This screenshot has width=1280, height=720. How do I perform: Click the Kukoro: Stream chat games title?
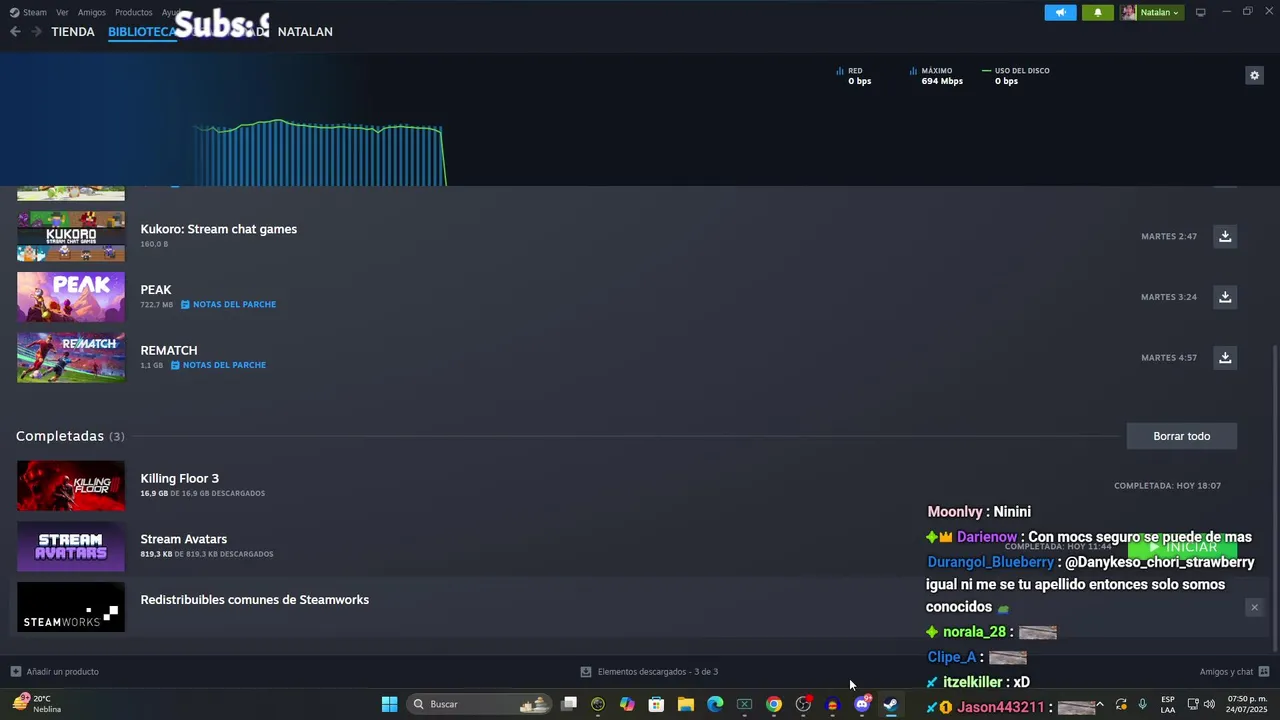[x=218, y=229]
